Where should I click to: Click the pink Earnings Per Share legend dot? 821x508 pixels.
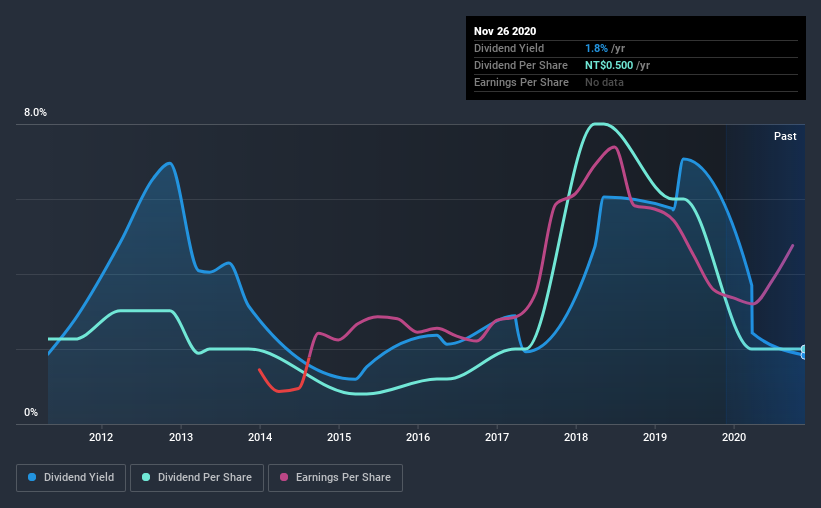(284, 477)
